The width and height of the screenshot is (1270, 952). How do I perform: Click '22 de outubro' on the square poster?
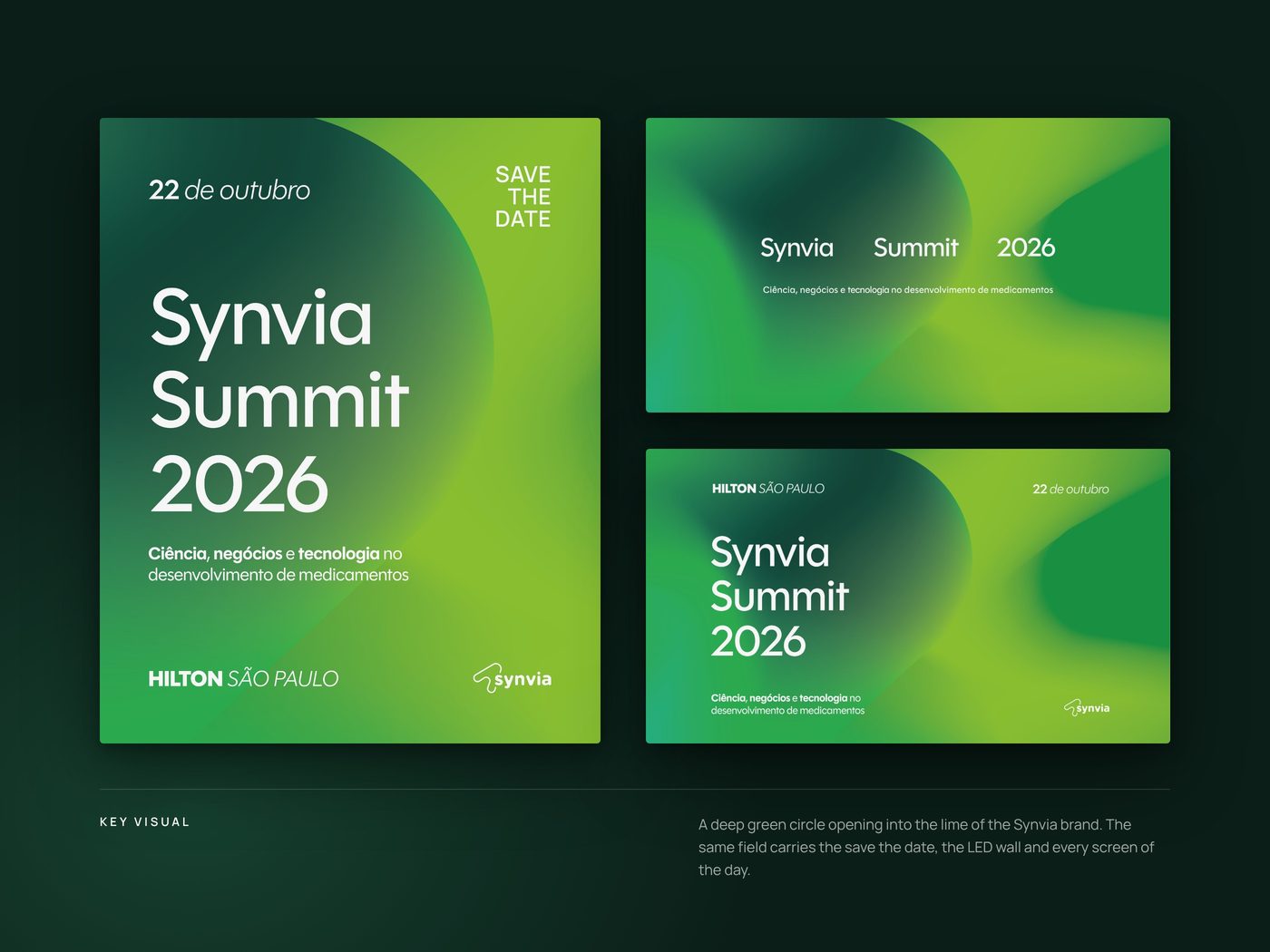pos(230,190)
